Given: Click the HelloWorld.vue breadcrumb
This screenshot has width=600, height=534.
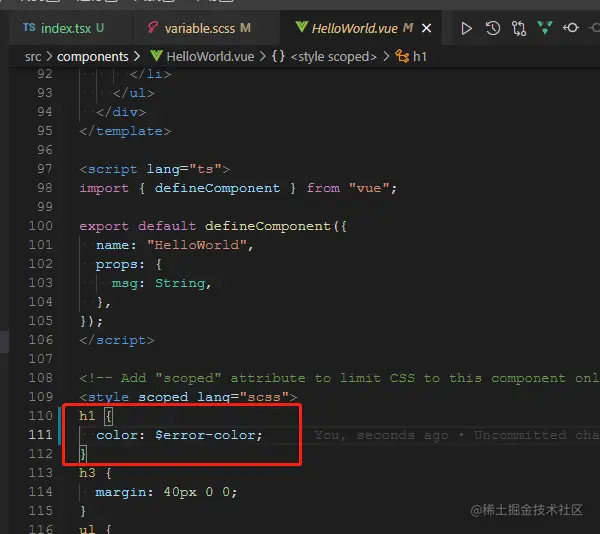Looking at the screenshot, I should (x=210, y=57).
